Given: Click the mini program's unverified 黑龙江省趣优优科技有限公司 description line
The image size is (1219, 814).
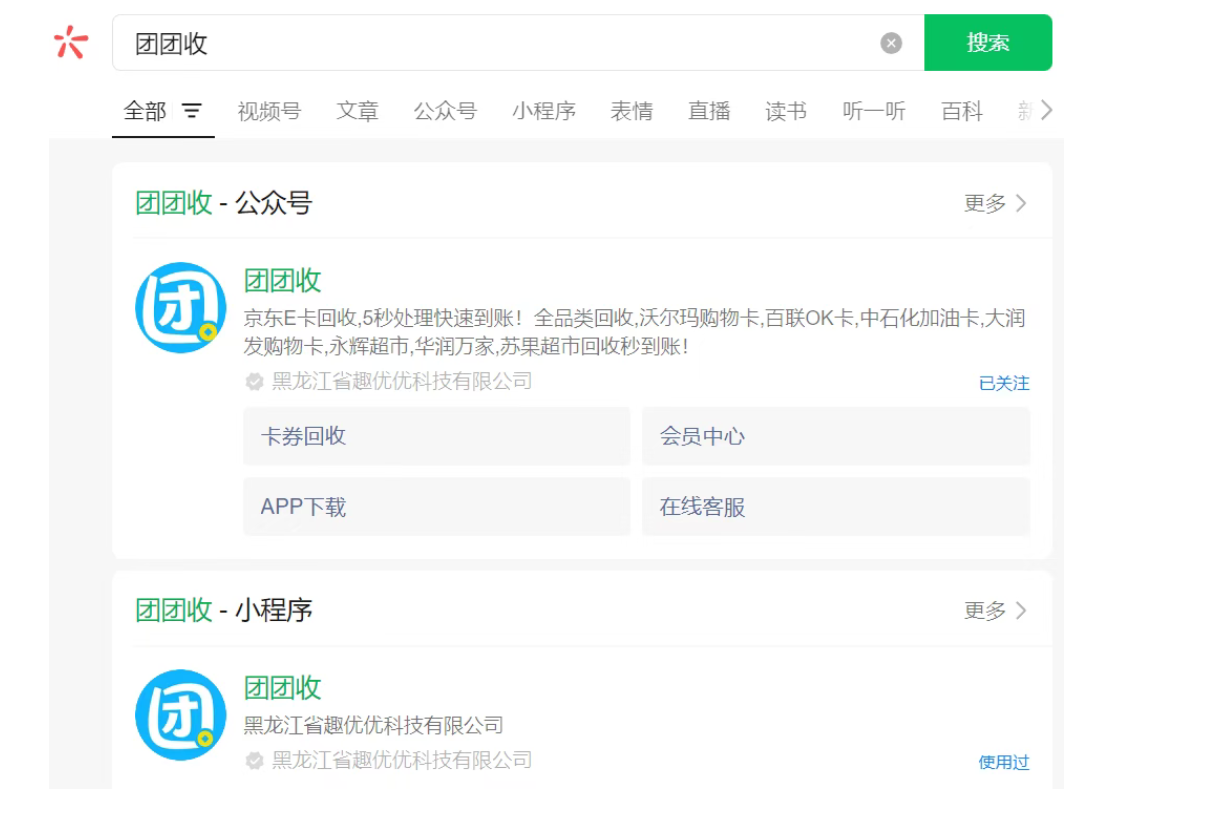Looking at the screenshot, I should [374, 725].
